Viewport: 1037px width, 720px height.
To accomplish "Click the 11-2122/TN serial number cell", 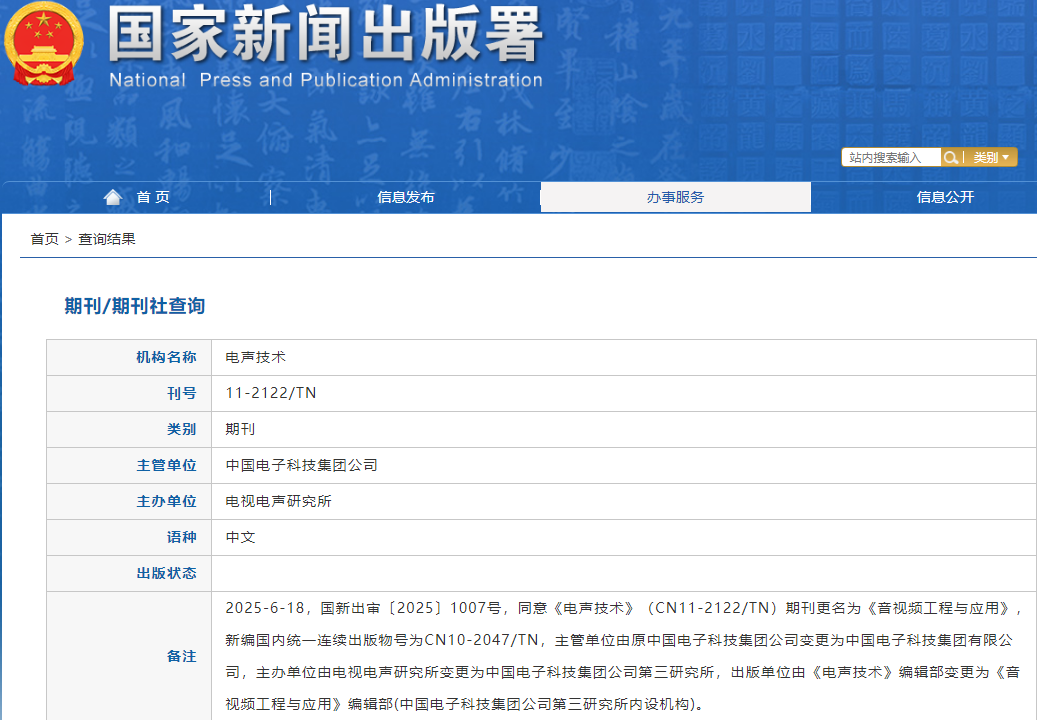I will (271, 393).
